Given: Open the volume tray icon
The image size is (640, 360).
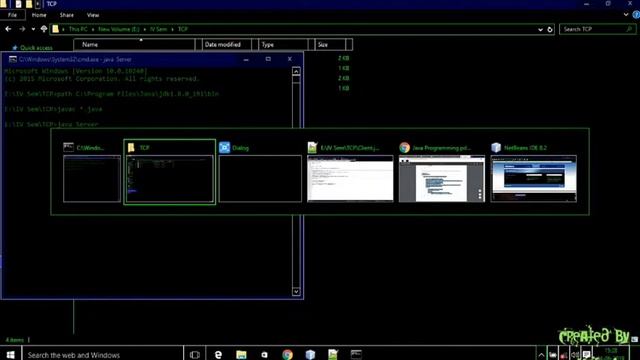Looking at the screenshot, I should (x=575, y=355).
